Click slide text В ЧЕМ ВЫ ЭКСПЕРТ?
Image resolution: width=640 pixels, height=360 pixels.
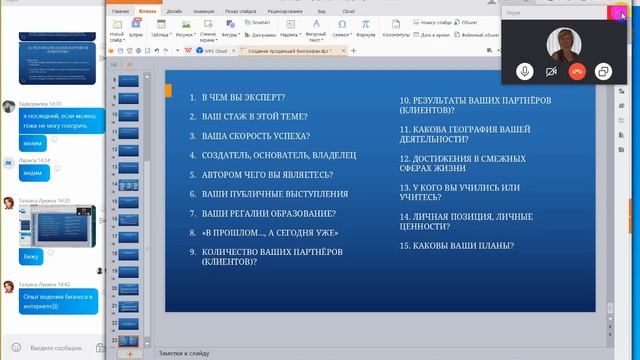[244, 98]
